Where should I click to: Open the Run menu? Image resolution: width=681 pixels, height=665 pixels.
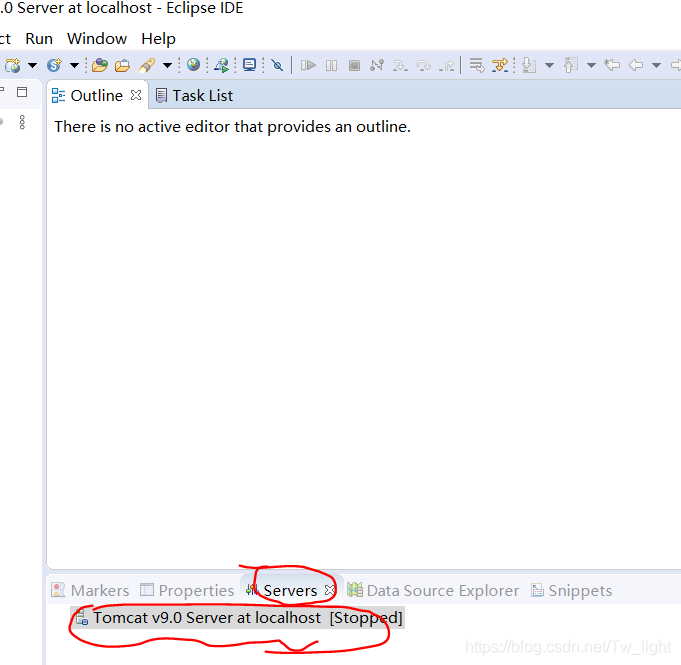(x=39, y=39)
